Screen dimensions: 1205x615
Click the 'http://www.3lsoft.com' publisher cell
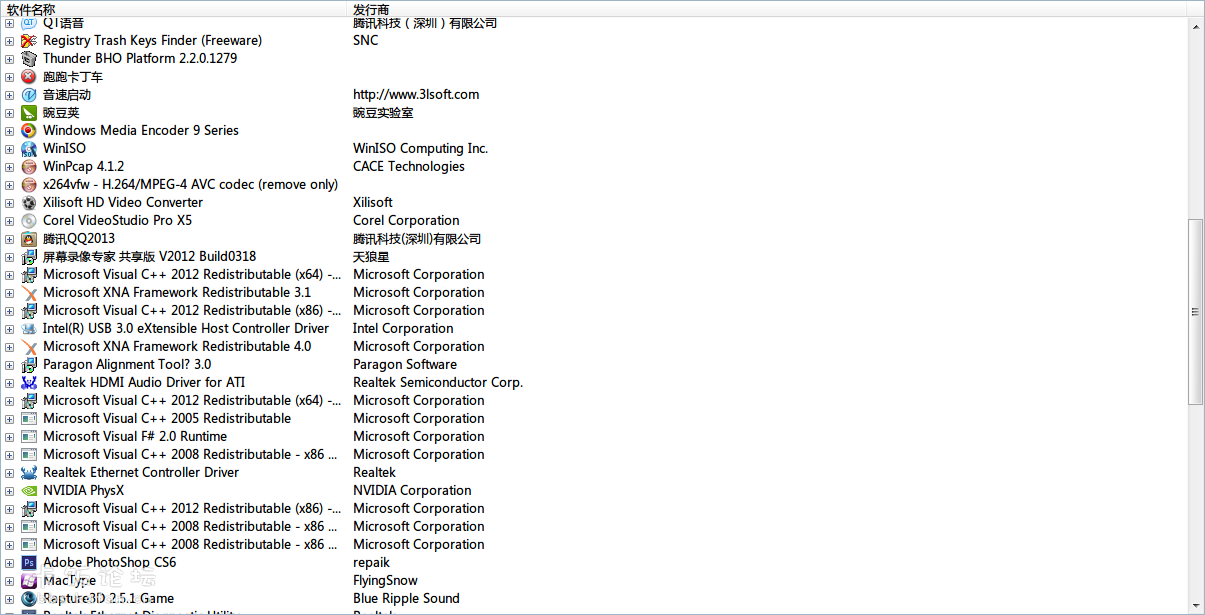[416, 95]
